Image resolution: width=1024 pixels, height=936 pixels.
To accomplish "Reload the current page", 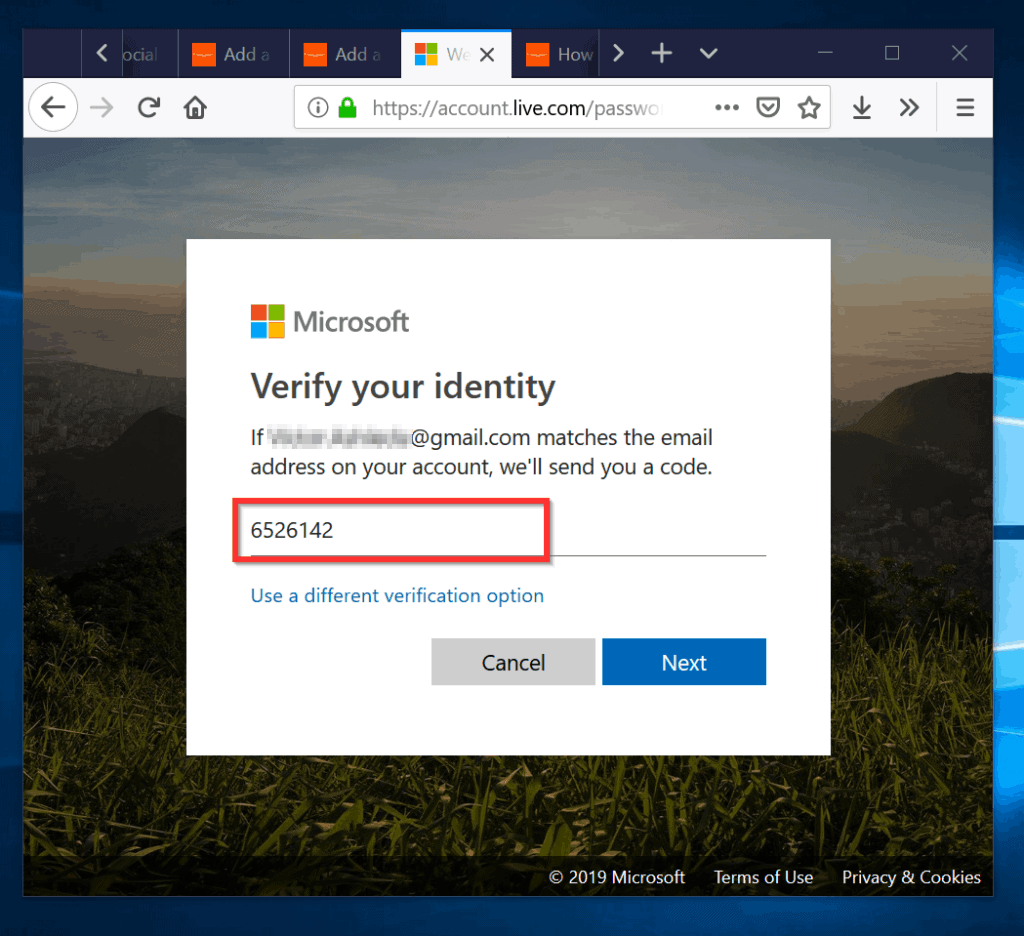I will (x=149, y=107).
